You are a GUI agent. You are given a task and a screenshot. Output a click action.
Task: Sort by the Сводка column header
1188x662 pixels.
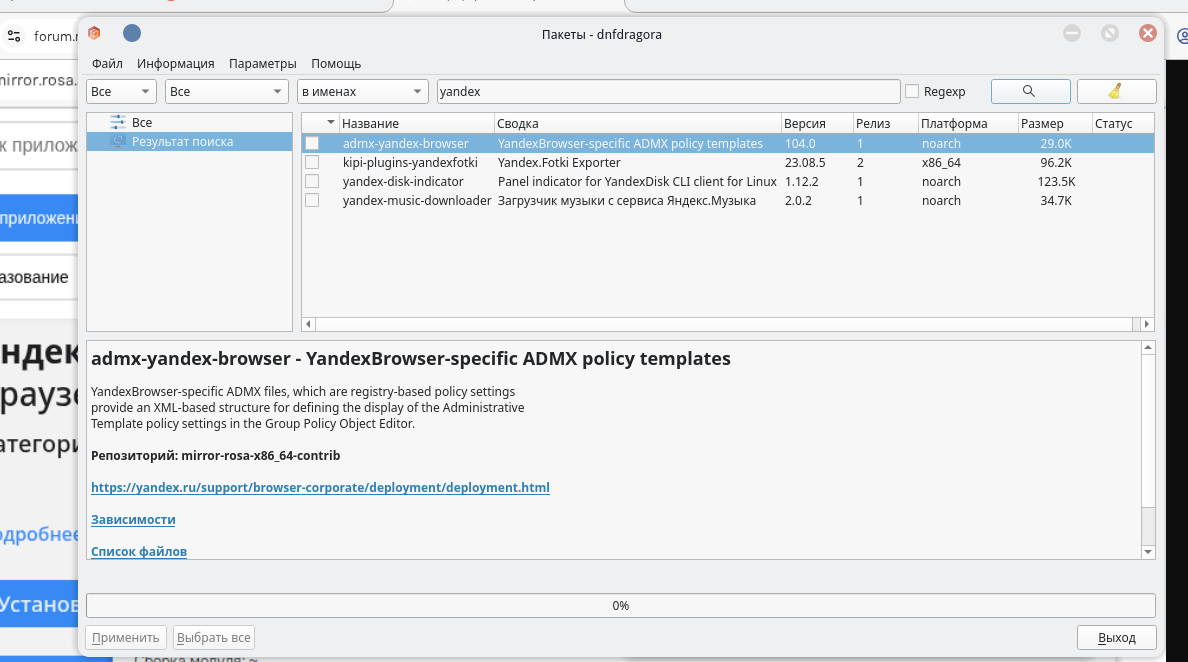click(637, 123)
